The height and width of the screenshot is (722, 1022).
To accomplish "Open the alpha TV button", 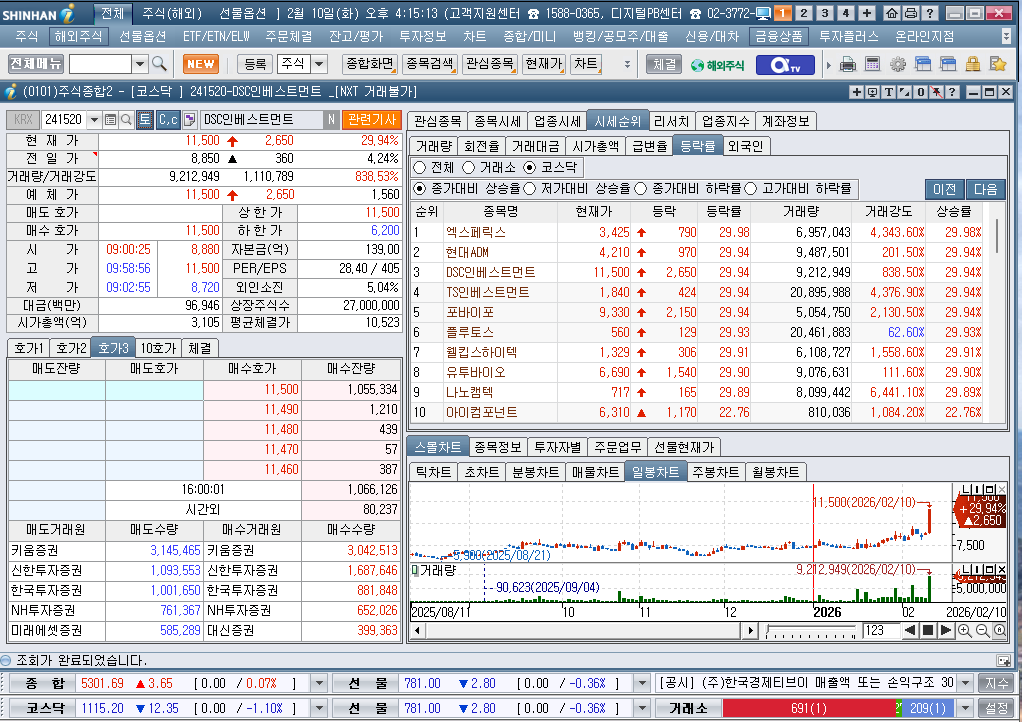I will pos(785,65).
